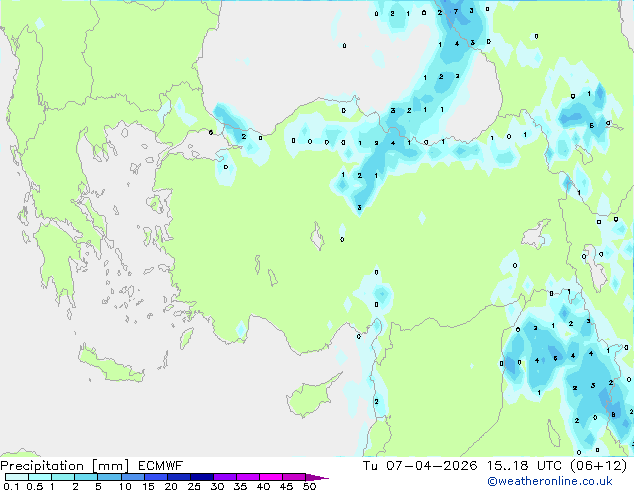Select the 0.1–0.5 mm lightest legend swatch
Screen dimensions: 634x490
pos(17,477)
